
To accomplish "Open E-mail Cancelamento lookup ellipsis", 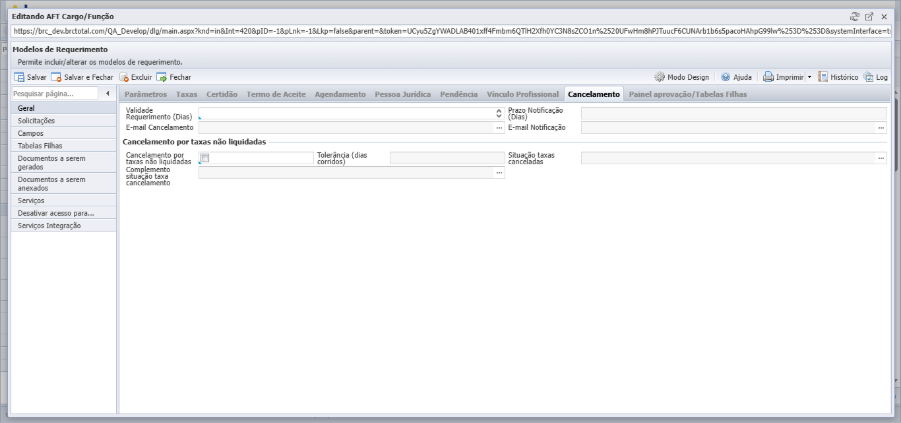I will 499,128.
